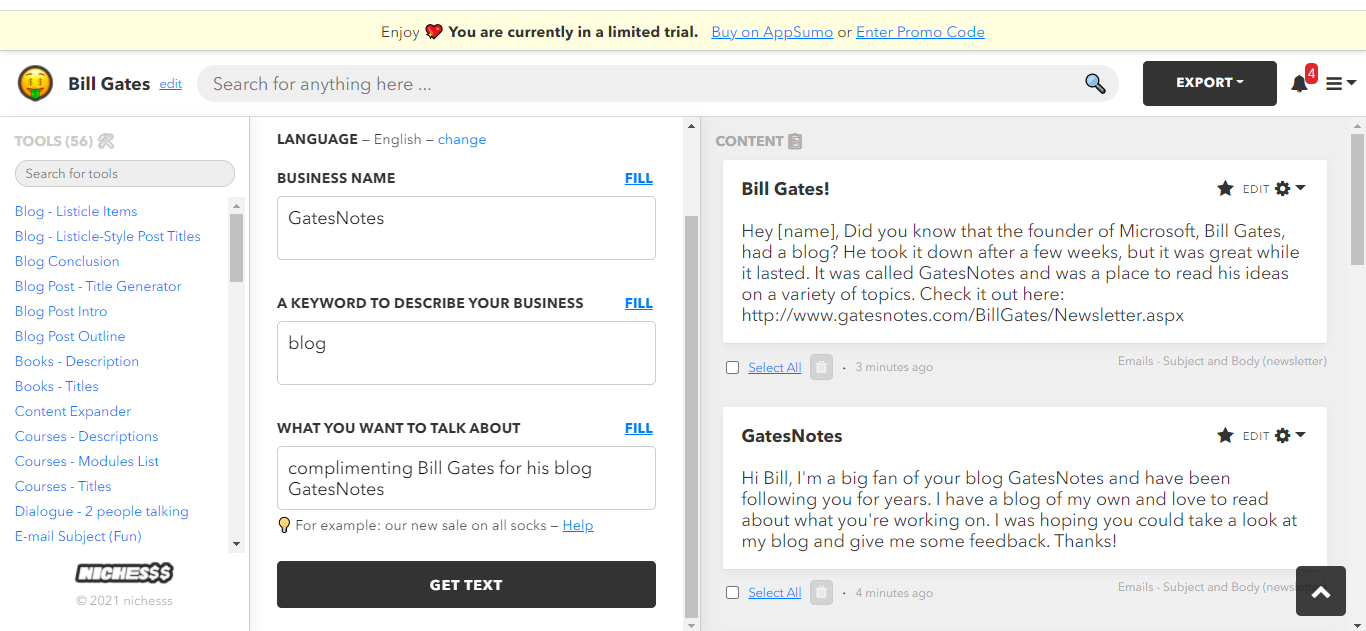
Task: Click the Business Name field containing GatesNotes
Action: click(466, 228)
